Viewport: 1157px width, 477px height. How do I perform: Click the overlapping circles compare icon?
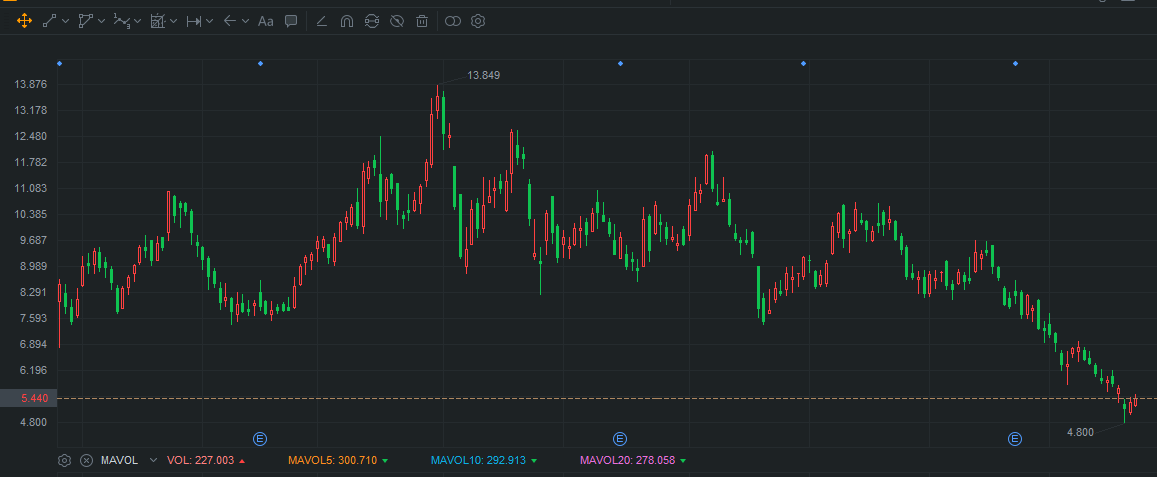[453, 21]
